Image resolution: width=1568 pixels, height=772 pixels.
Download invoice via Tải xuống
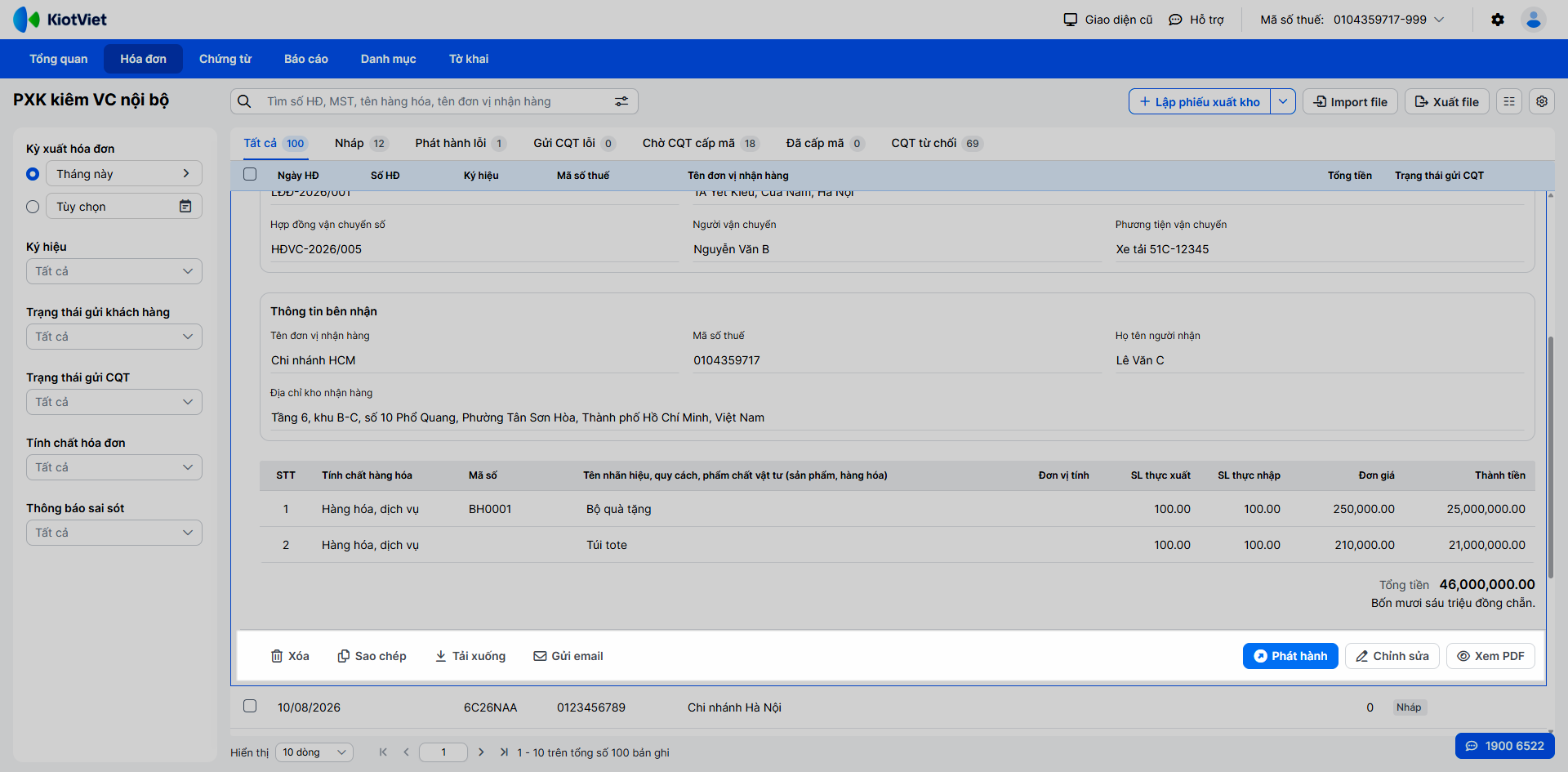(x=470, y=656)
